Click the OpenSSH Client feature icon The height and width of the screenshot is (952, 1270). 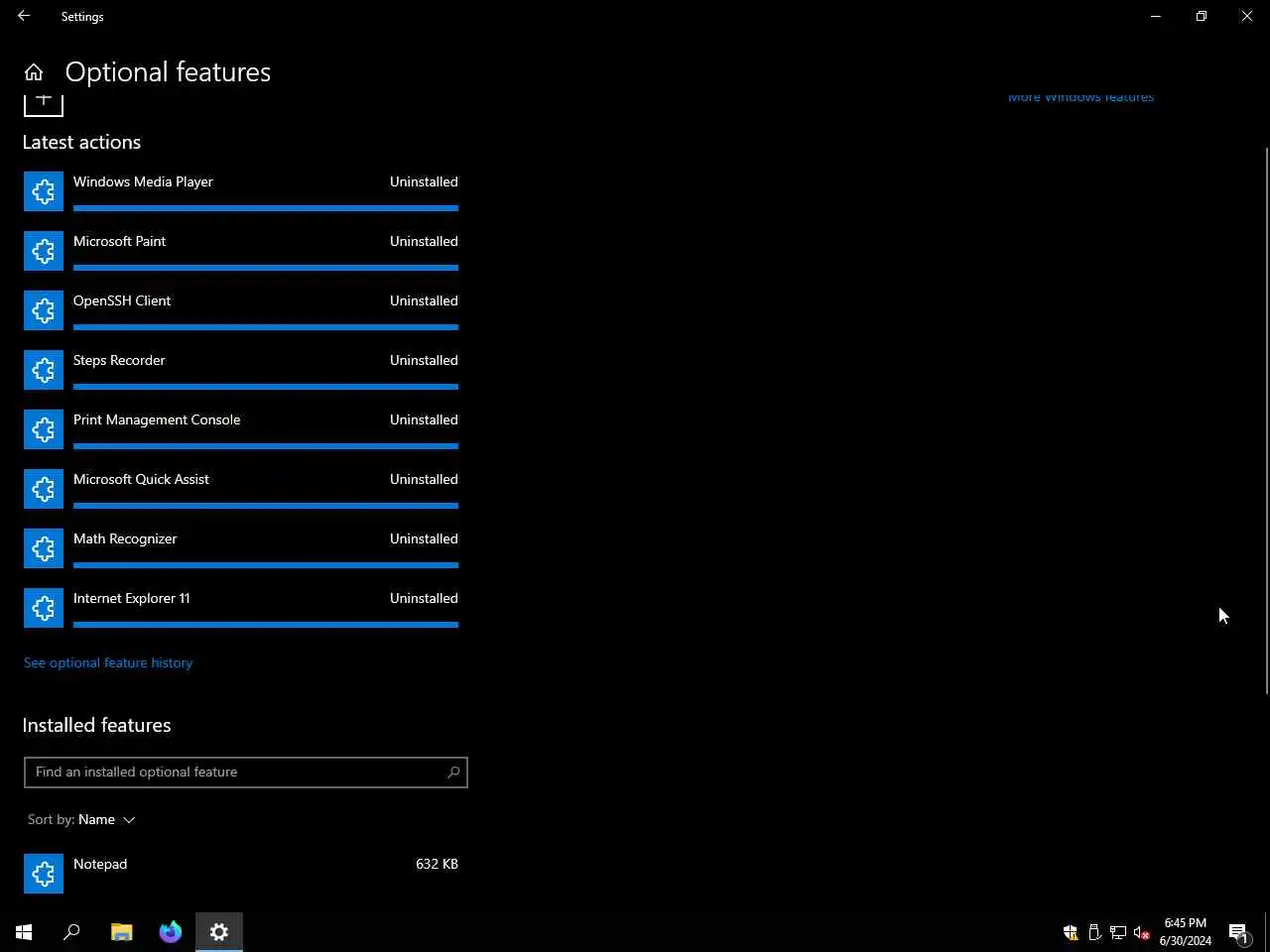[x=44, y=310]
